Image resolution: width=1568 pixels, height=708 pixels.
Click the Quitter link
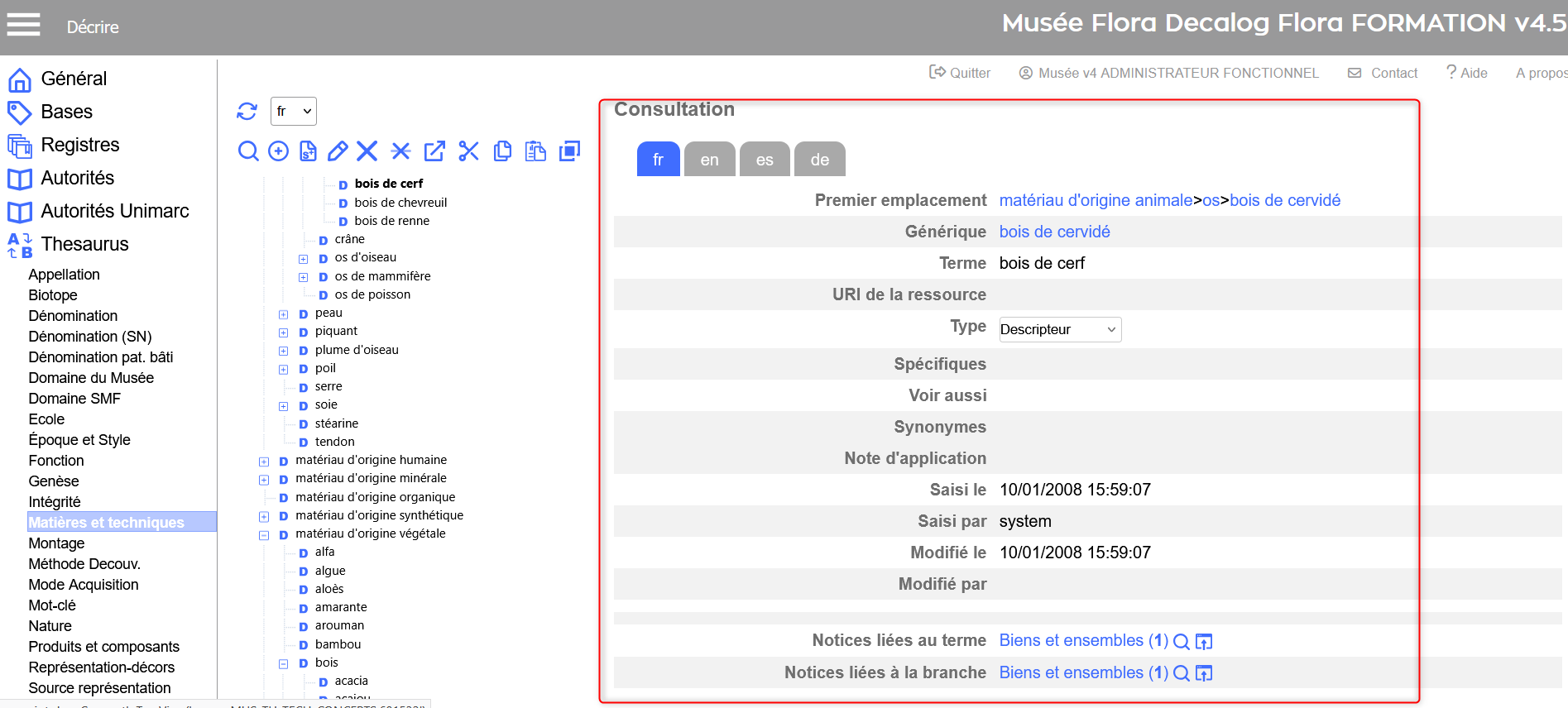(960, 73)
